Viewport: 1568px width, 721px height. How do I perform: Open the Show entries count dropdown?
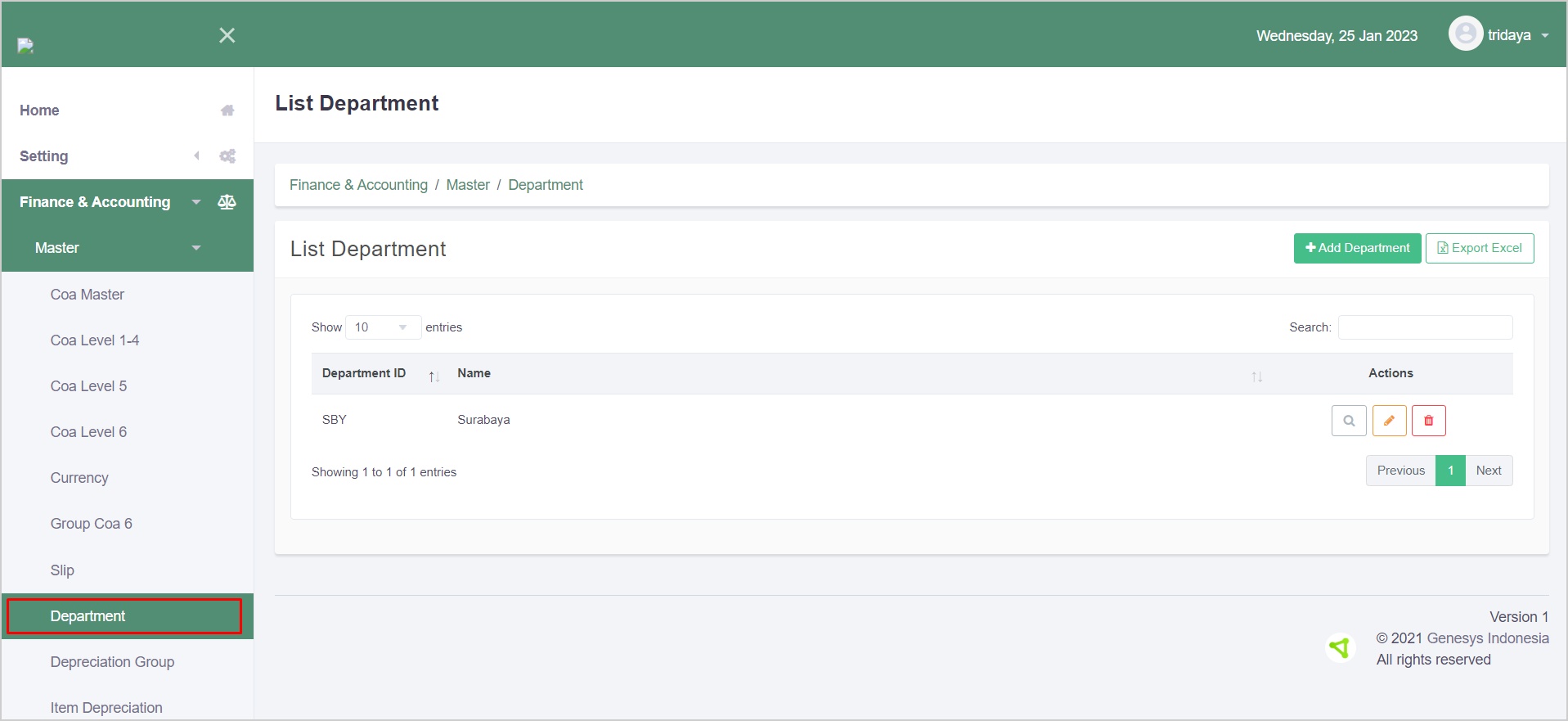click(x=383, y=327)
